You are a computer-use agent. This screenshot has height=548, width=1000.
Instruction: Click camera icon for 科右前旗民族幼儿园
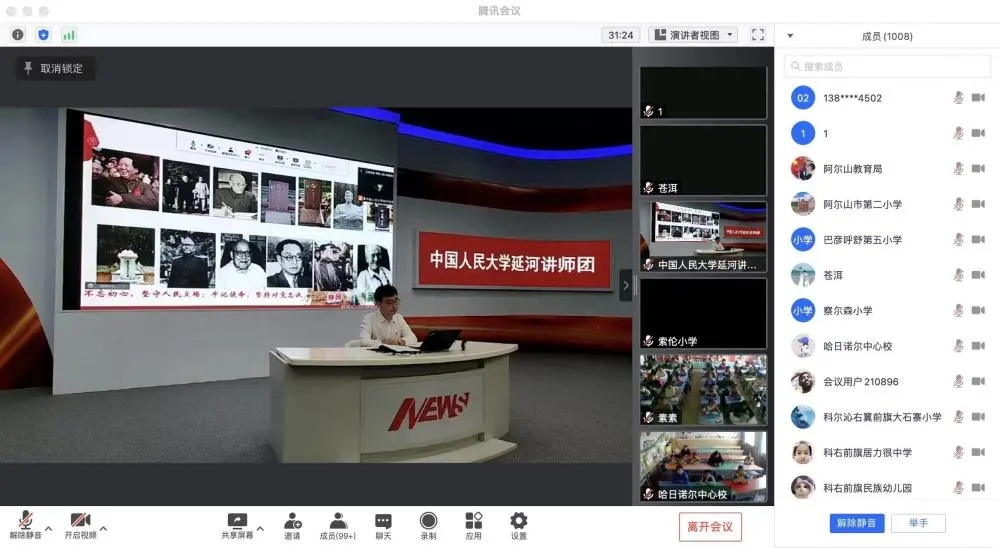(978, 487)
